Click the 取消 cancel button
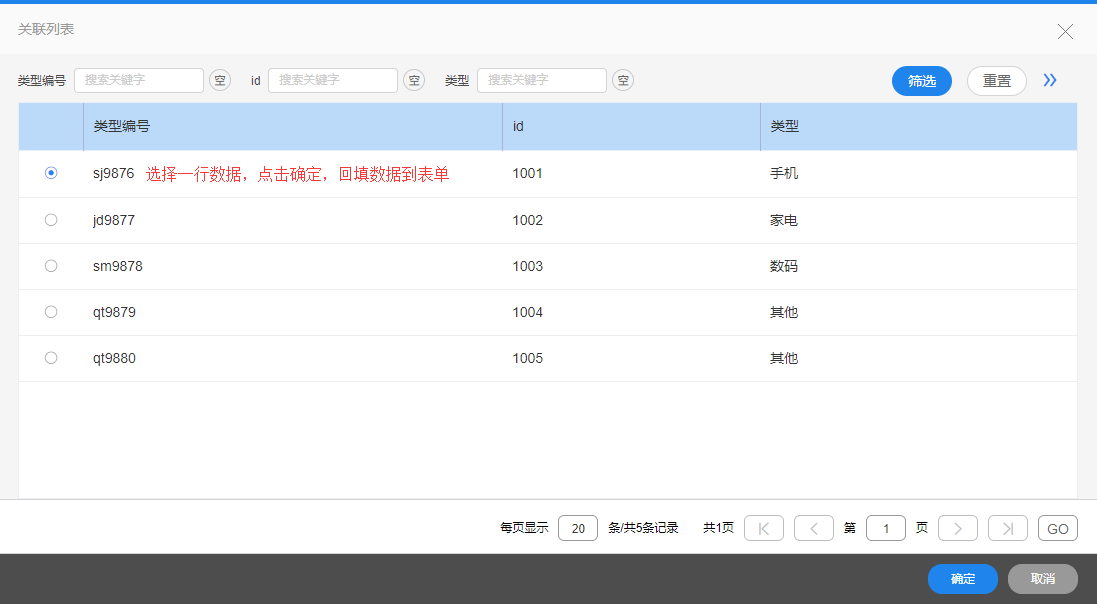The image size is (1097, 604). pyautogui.click(x=1042, y=579)
